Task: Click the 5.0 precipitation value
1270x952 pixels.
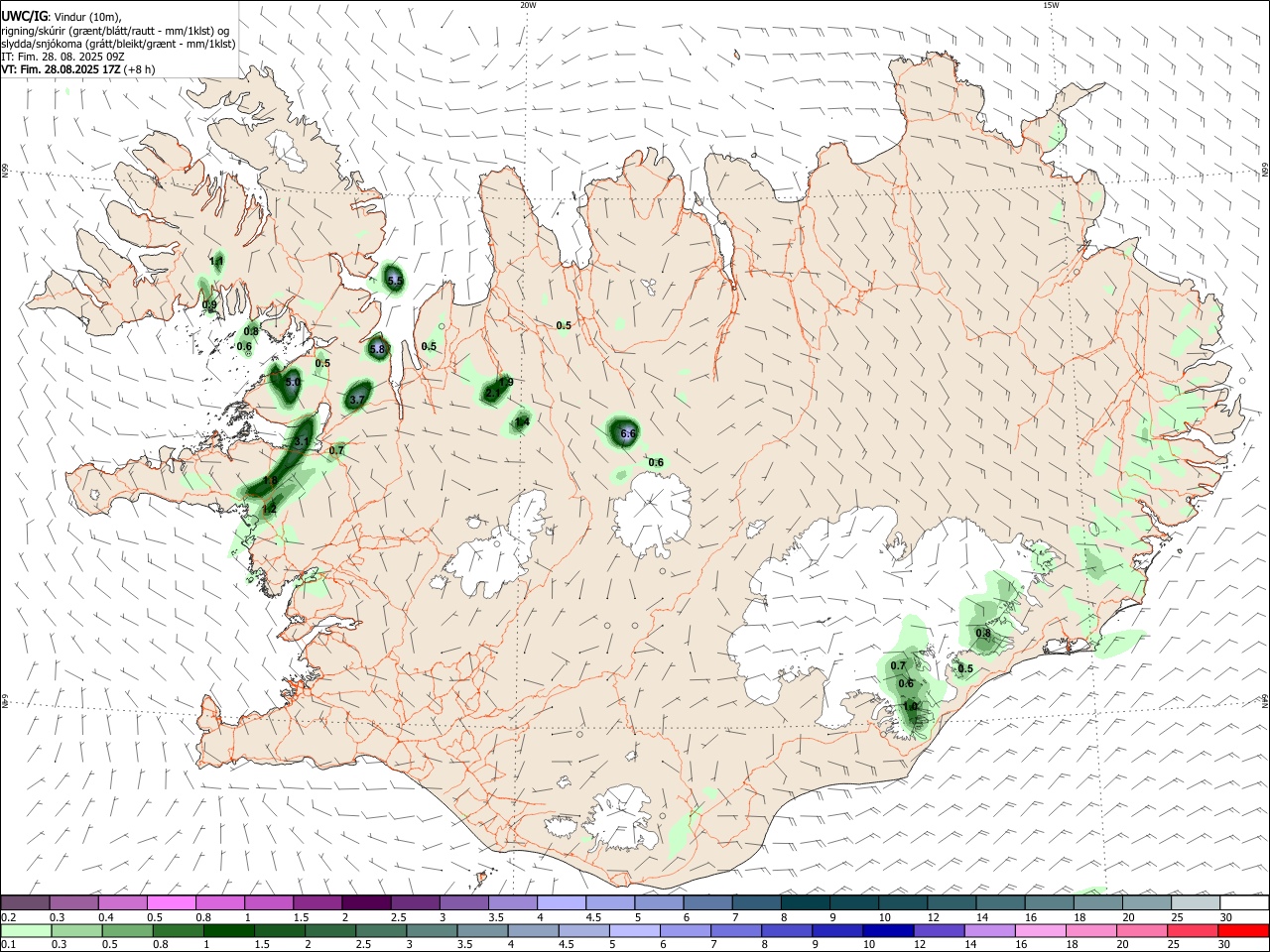Action: tap(293, 382)
